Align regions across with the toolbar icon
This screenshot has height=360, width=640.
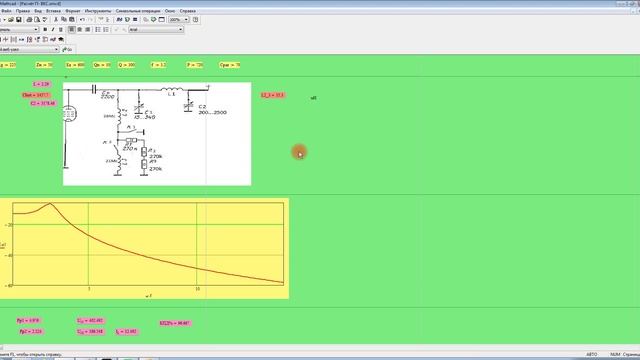100,20
